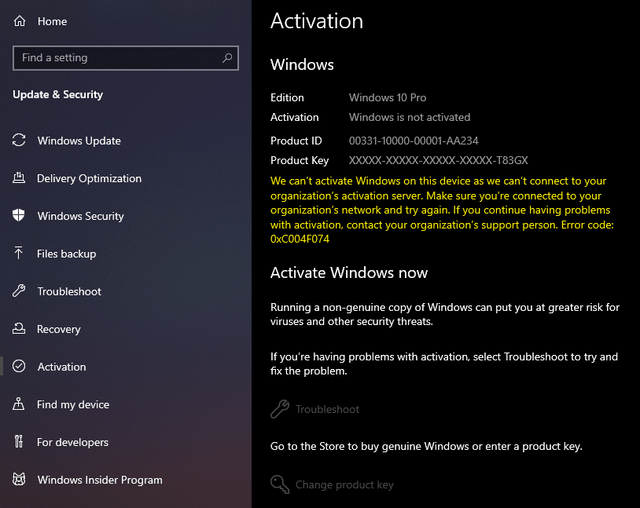This screenshot has width=640, height=508.
Task: Select Files backup in sidebar
Action: pyautogui.click(x=67, y=254)
